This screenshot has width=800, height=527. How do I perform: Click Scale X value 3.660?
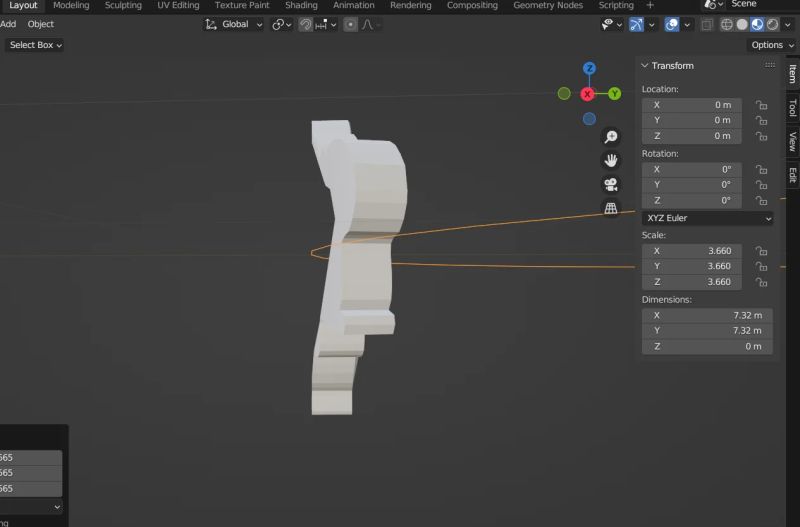(x=692, y=251)
